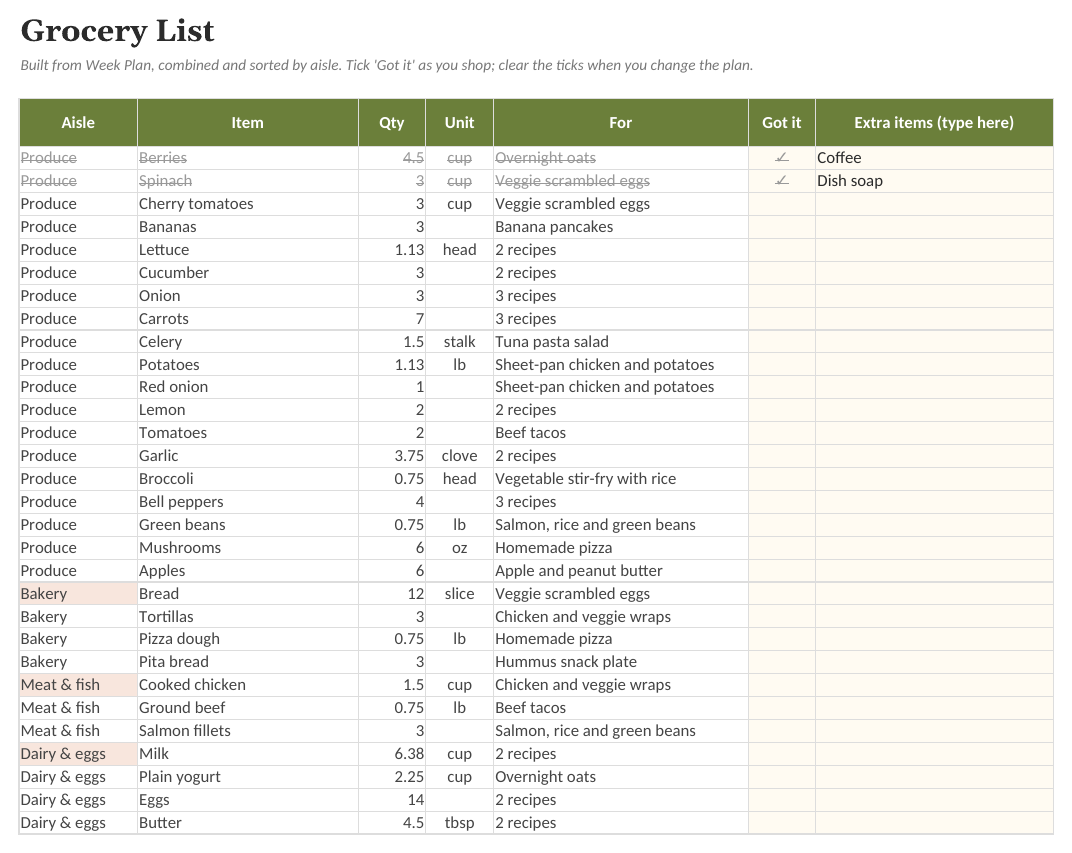Screen dimensions: 1072x853
Task: Select the Onion item cell
Action: pos(247,296)
